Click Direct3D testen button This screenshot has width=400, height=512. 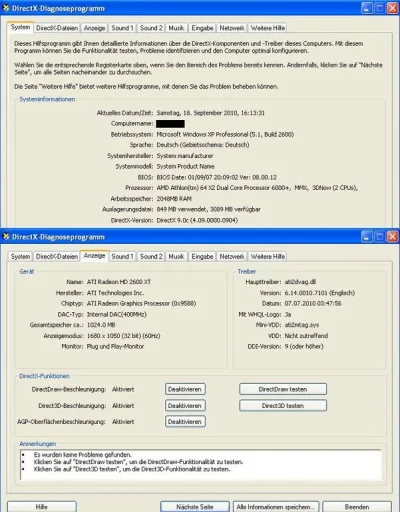pos(283,405)
